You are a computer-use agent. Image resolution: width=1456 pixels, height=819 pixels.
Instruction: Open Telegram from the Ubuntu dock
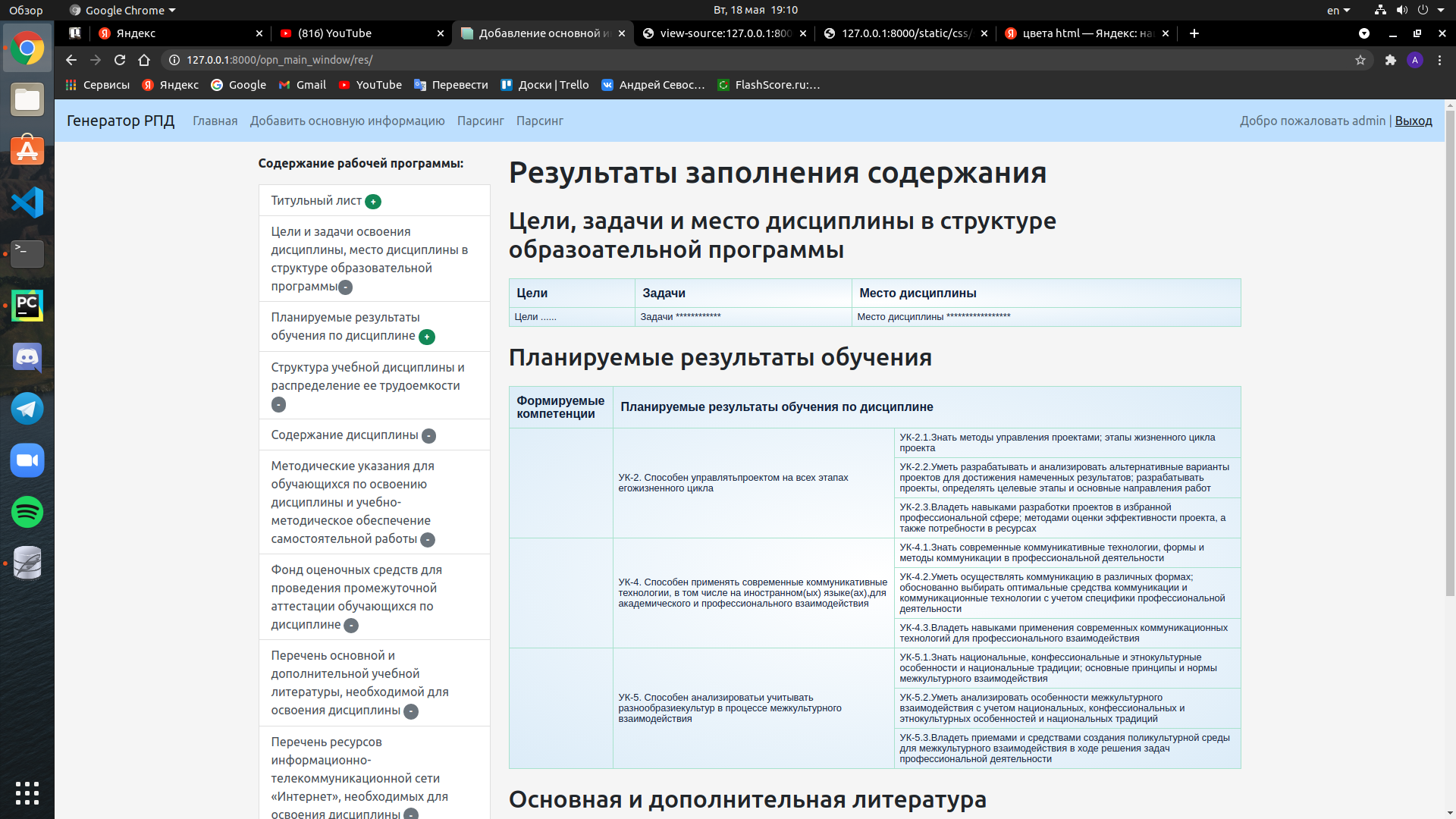pos(27,409)
